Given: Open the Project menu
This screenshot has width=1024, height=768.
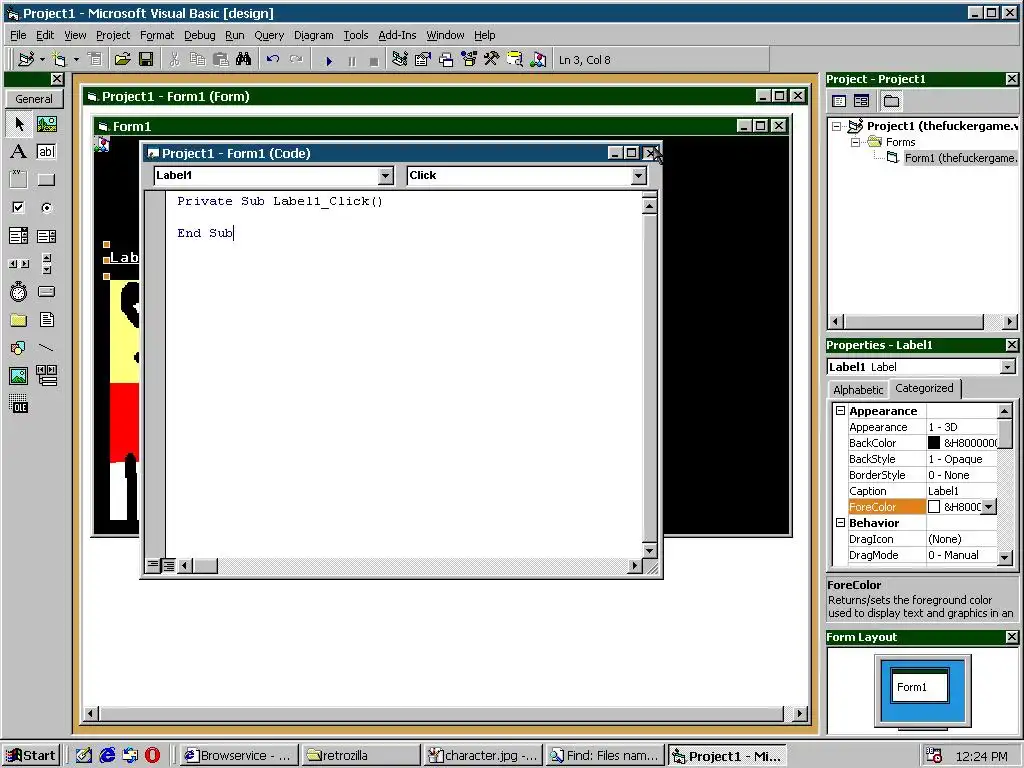Looking at the screenshot, I should (x=113, y=35).
